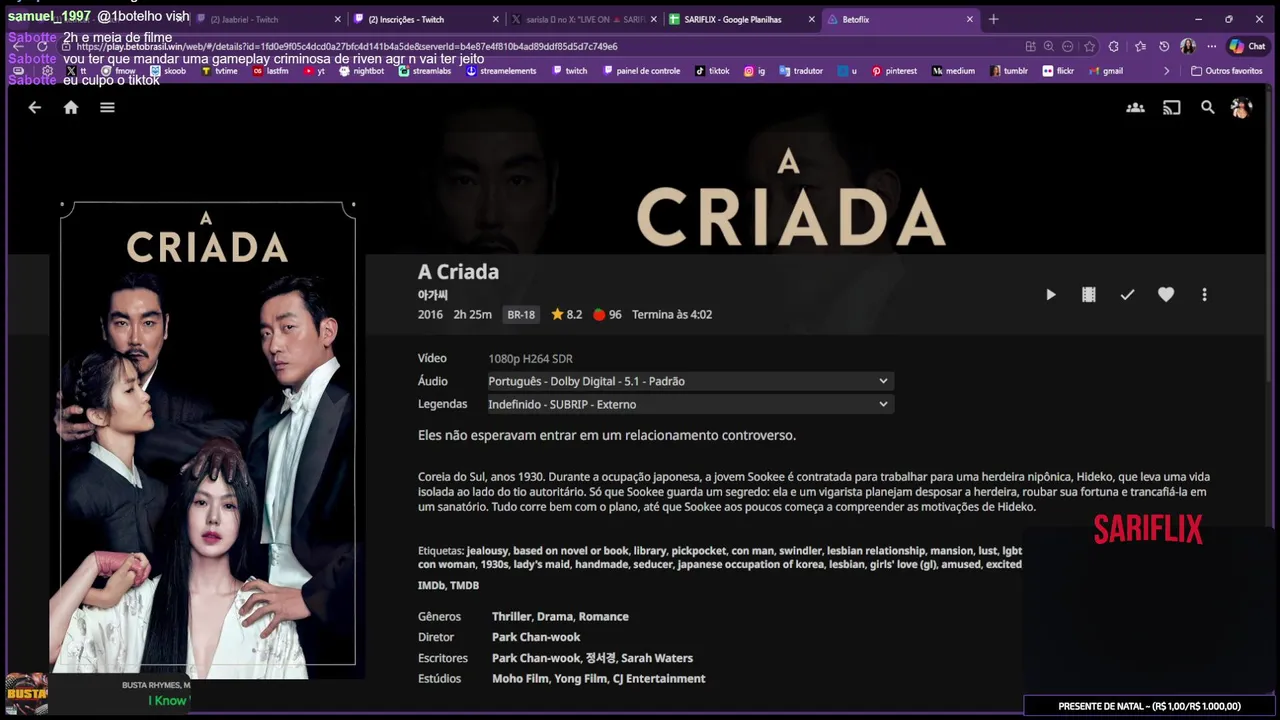This screenshot has height=720, width=1280.
Task: Open the ig Instagram bookmark
Action: [754, 71]
